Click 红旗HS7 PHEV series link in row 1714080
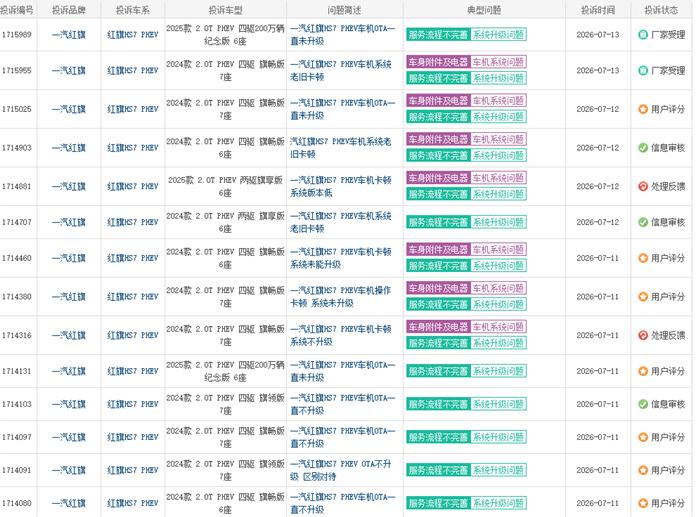 coord(133,503)
